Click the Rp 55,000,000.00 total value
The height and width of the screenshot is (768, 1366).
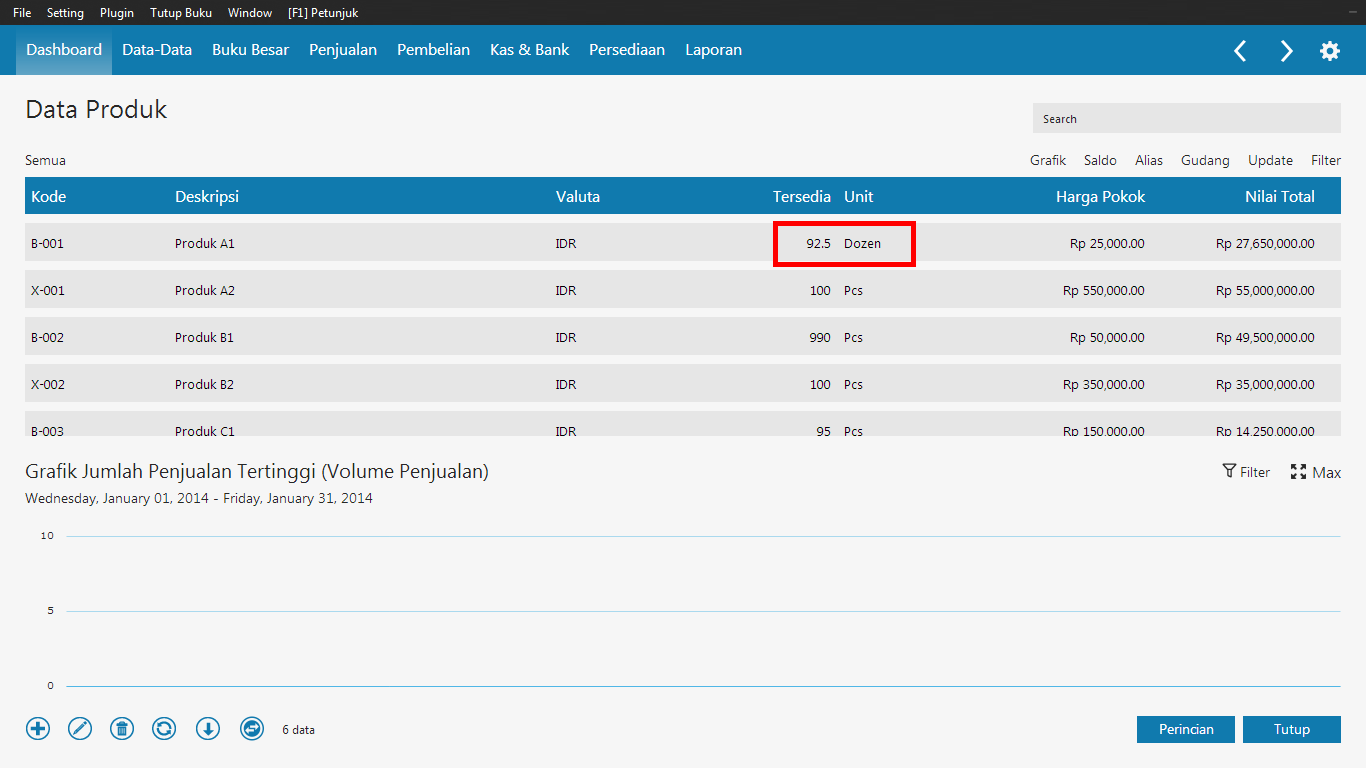[1265, 290]
